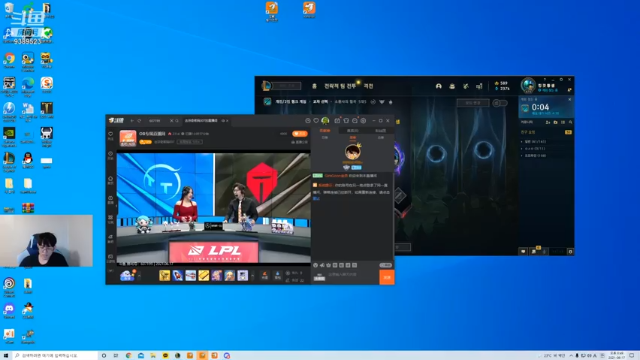The height and width of the screenshot is (360, 640).
Task: Open Chrome from the taskbar
Action: coord(129,356)
